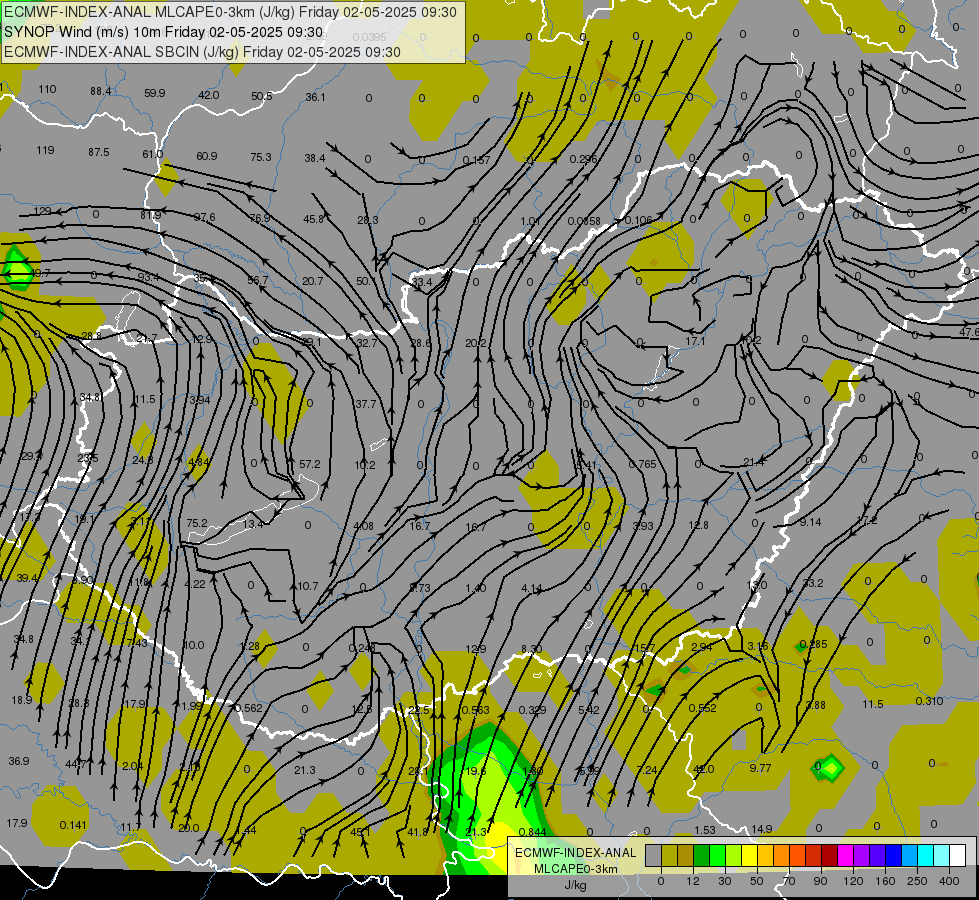Click the map value 50.5
The width and height of the screenshot is (979, 900).
click(x=262, y=96)
